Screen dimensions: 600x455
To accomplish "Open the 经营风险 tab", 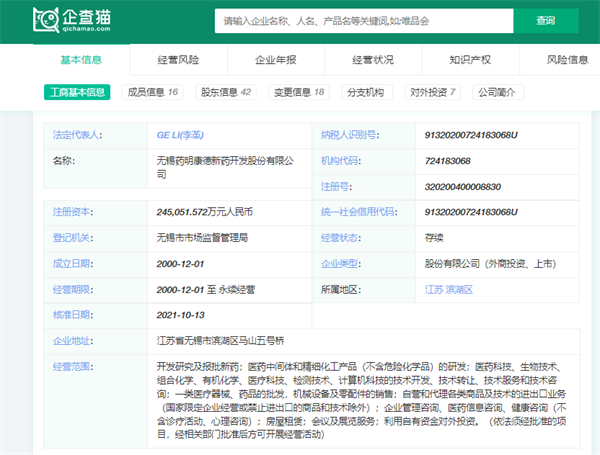I will click(x=178, y=60).
